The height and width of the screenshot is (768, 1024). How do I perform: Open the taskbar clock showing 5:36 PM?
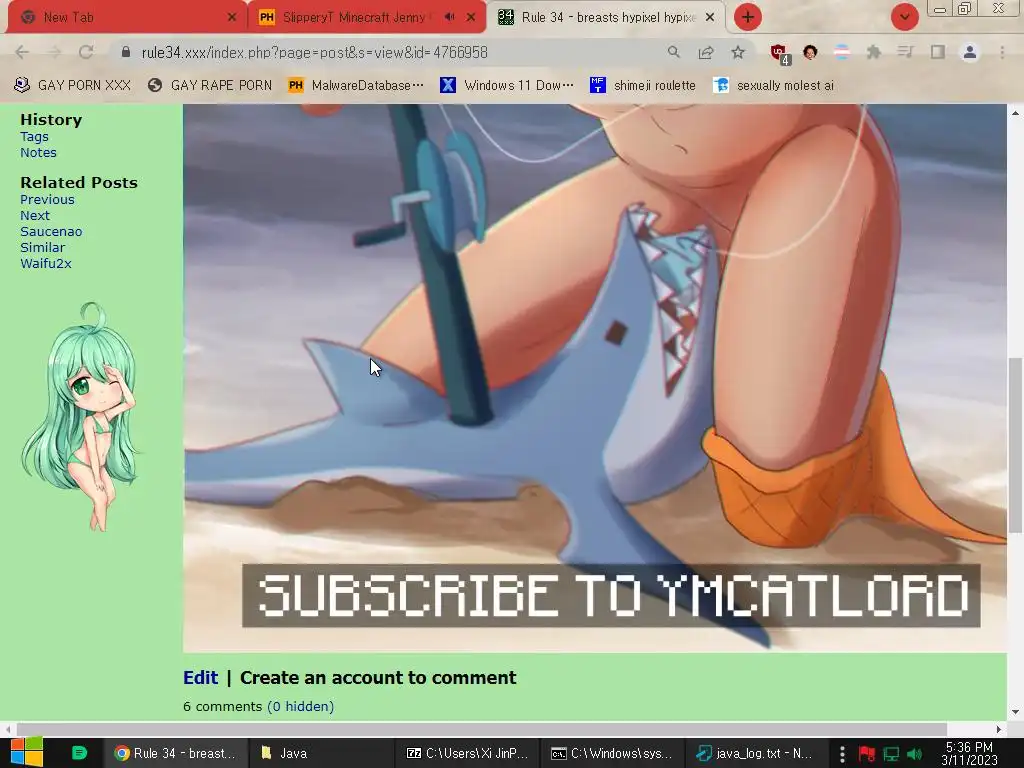point(969,753)
